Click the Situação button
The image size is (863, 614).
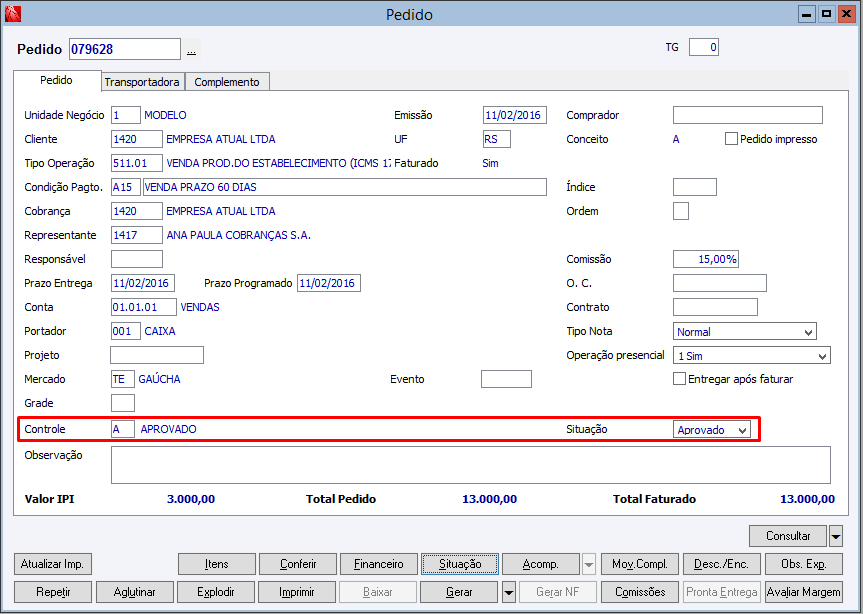pyautogui.click(x=460, y=564)
